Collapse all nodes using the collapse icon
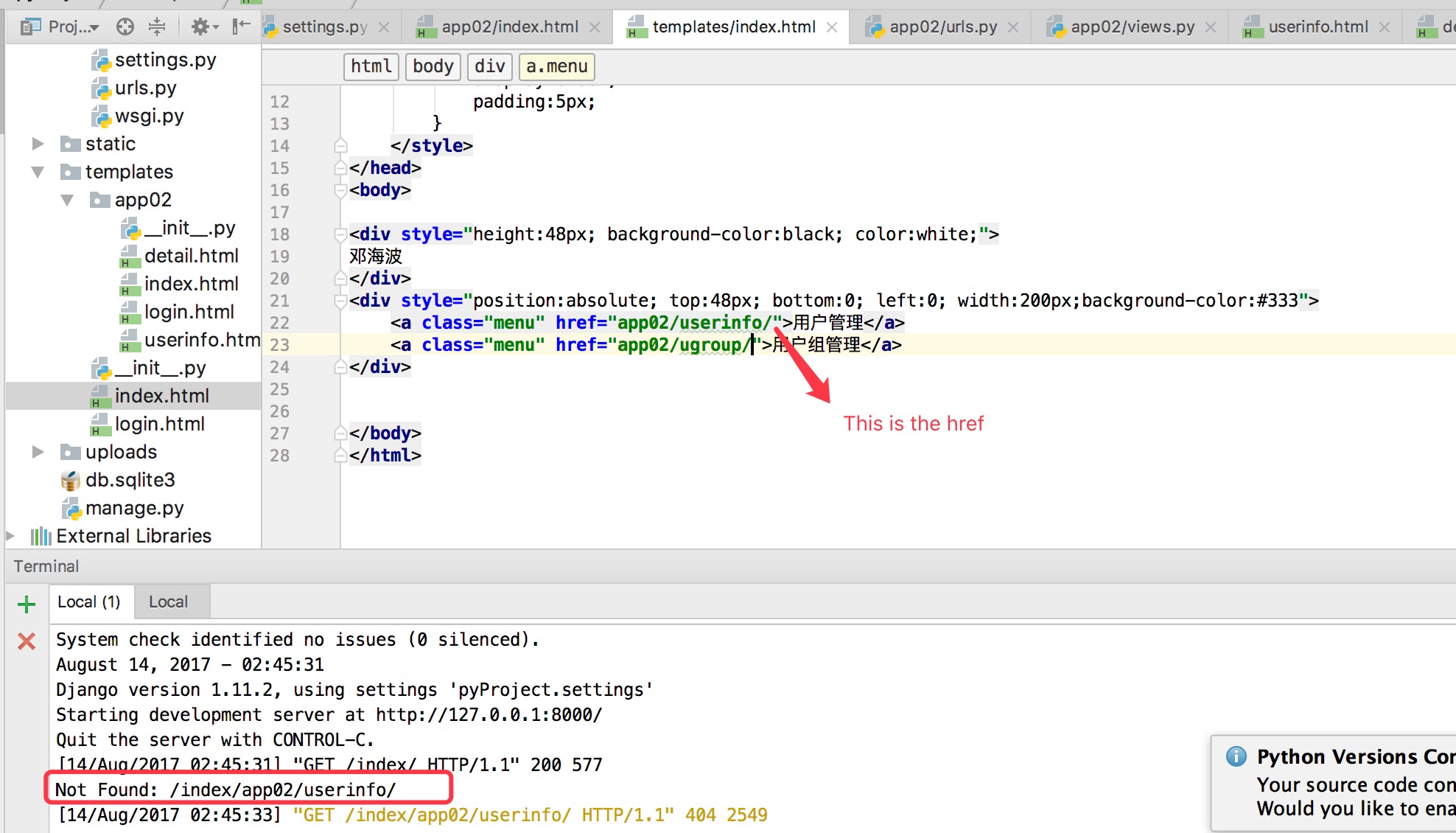Viewport: 1456px width, 833px height. [156, 27]
